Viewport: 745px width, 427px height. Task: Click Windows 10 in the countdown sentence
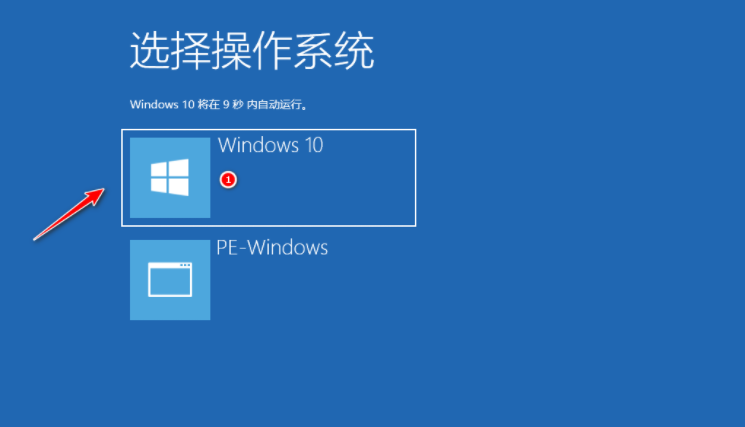(162, 104)
